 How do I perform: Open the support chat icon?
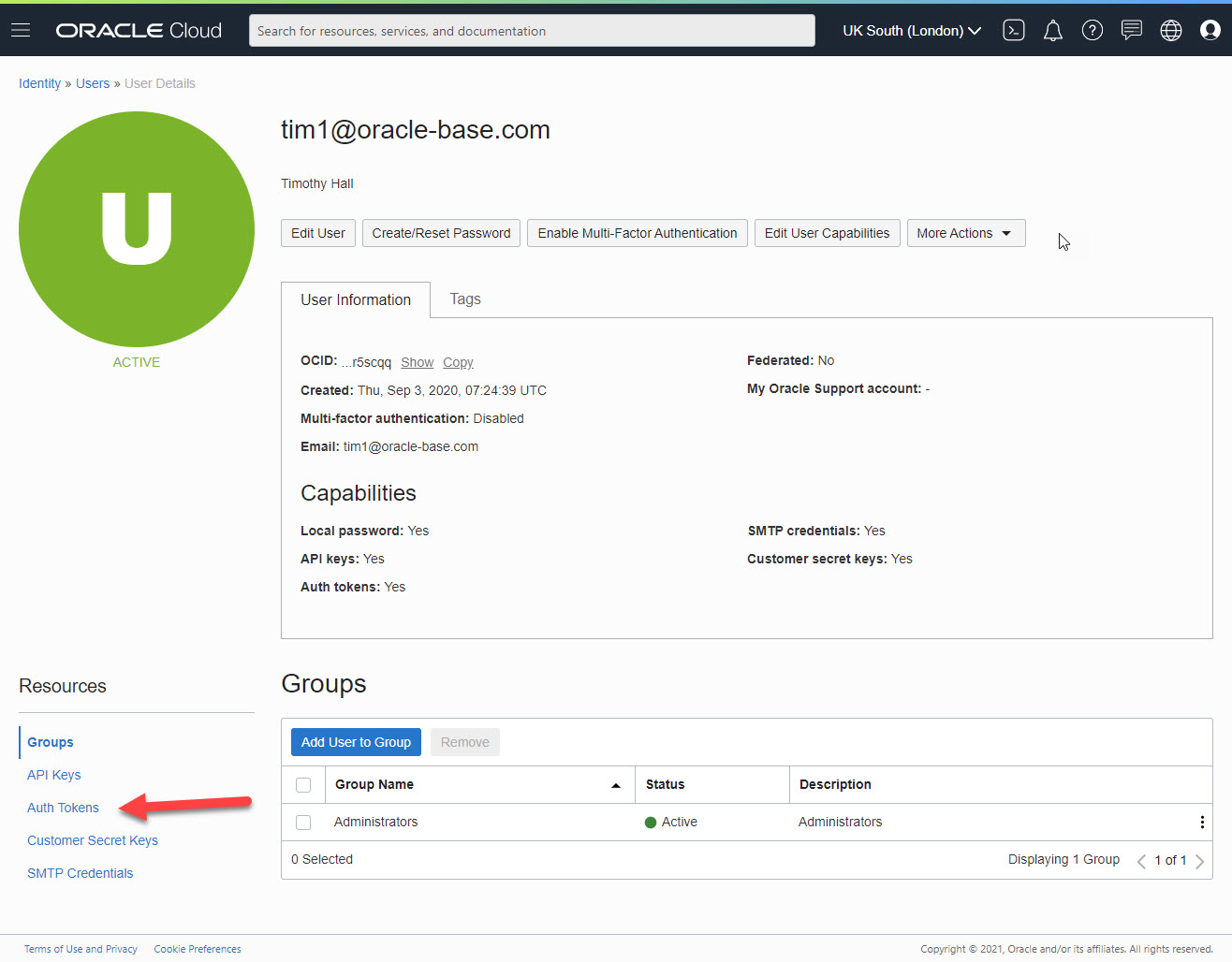pyautogui.click(x=1132, y=31)
